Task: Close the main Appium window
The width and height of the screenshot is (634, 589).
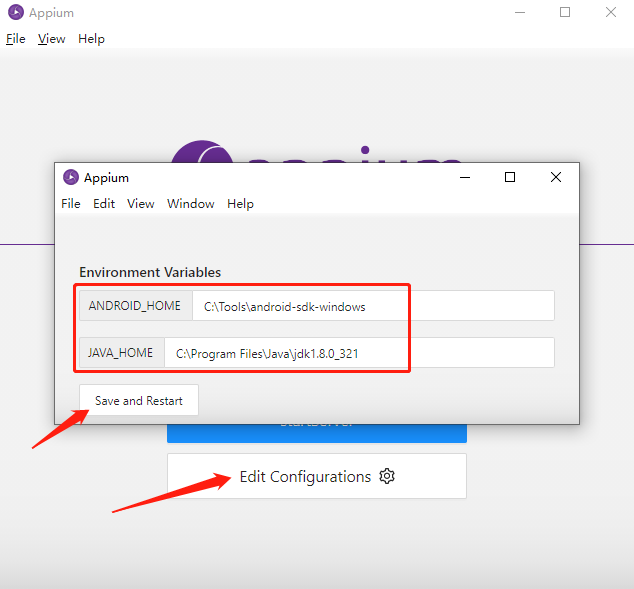Action: point(611,12)
